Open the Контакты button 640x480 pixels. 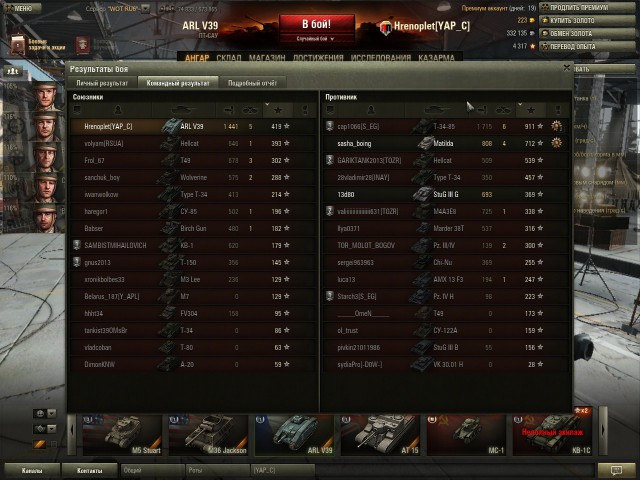pos(89,471)
